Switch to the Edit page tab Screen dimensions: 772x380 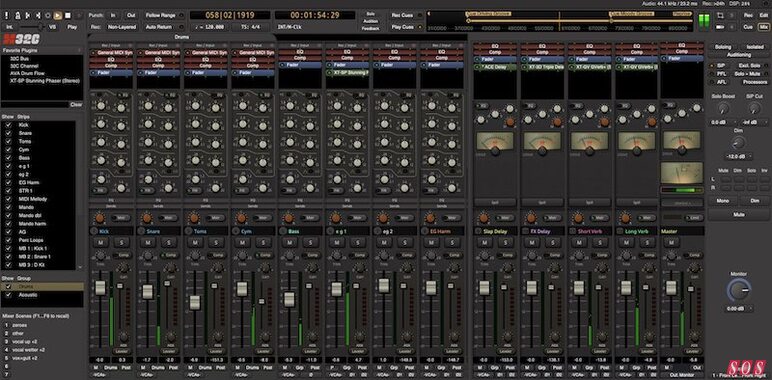pos(764,15)
